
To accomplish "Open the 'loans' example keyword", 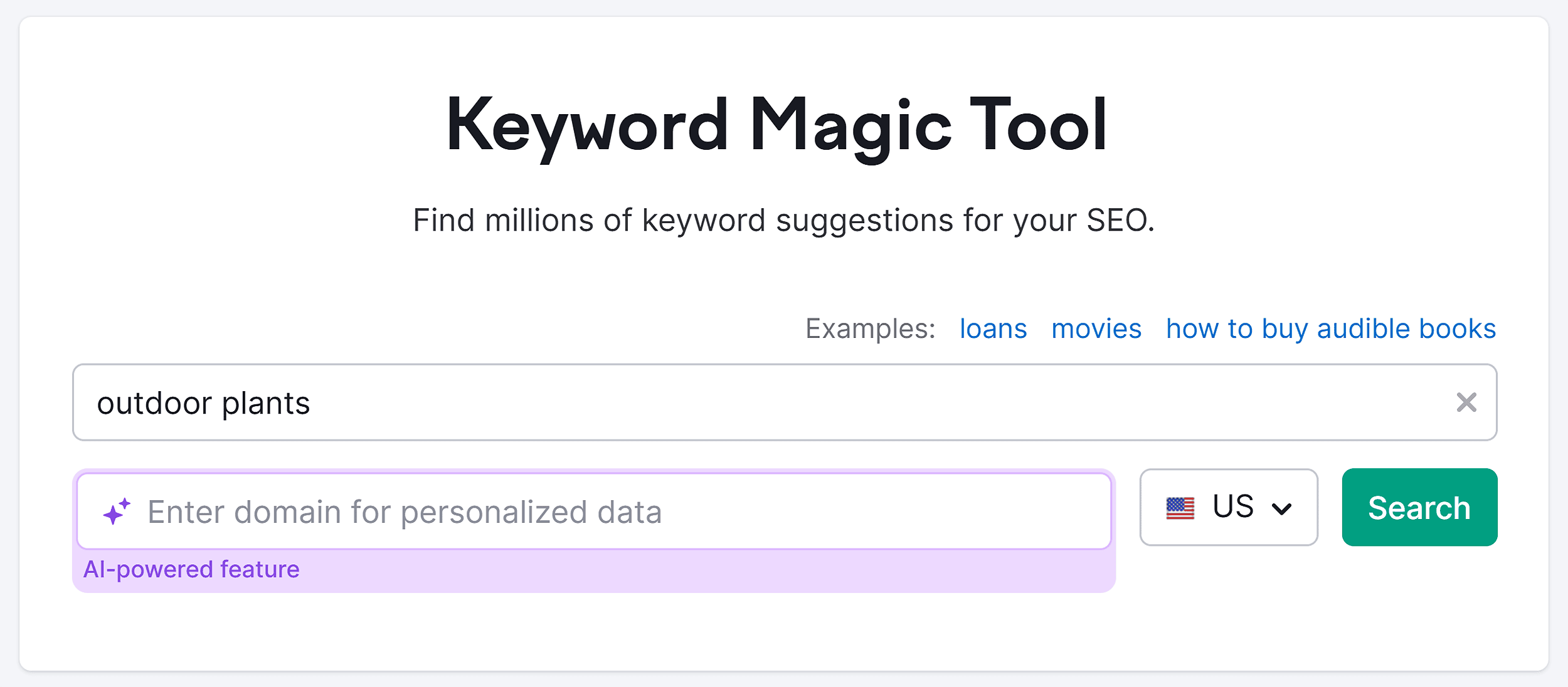I will pyautogui.click(x=993, y=328).
